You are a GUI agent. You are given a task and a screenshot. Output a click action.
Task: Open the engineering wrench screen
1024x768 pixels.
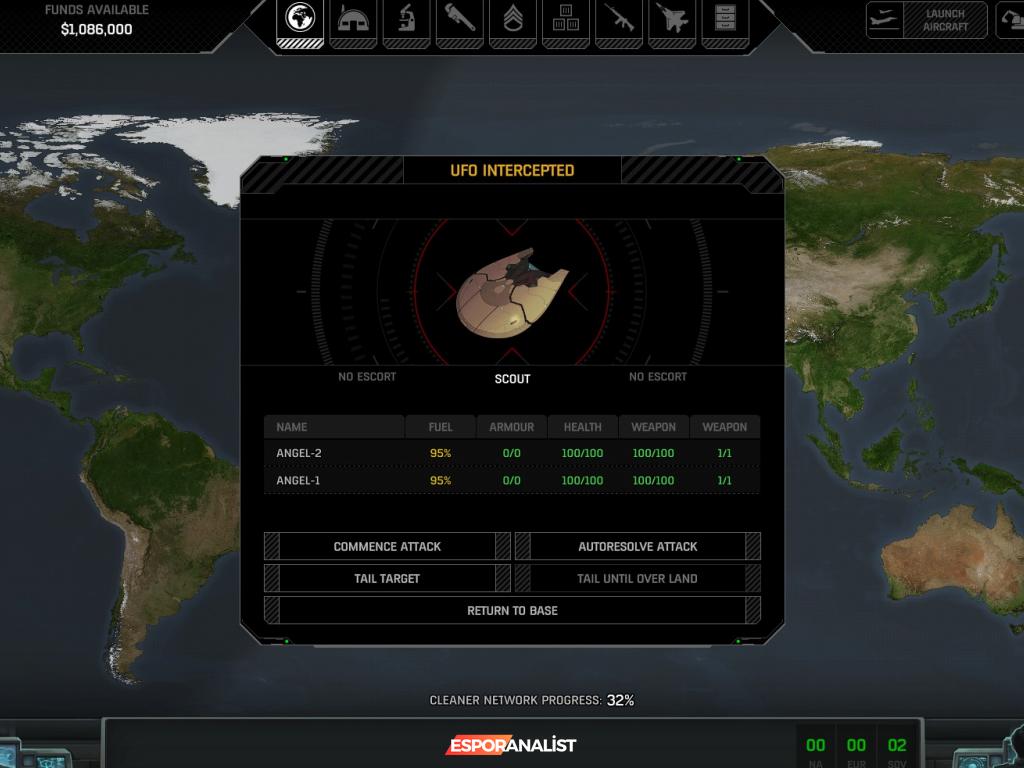(459, 19)
